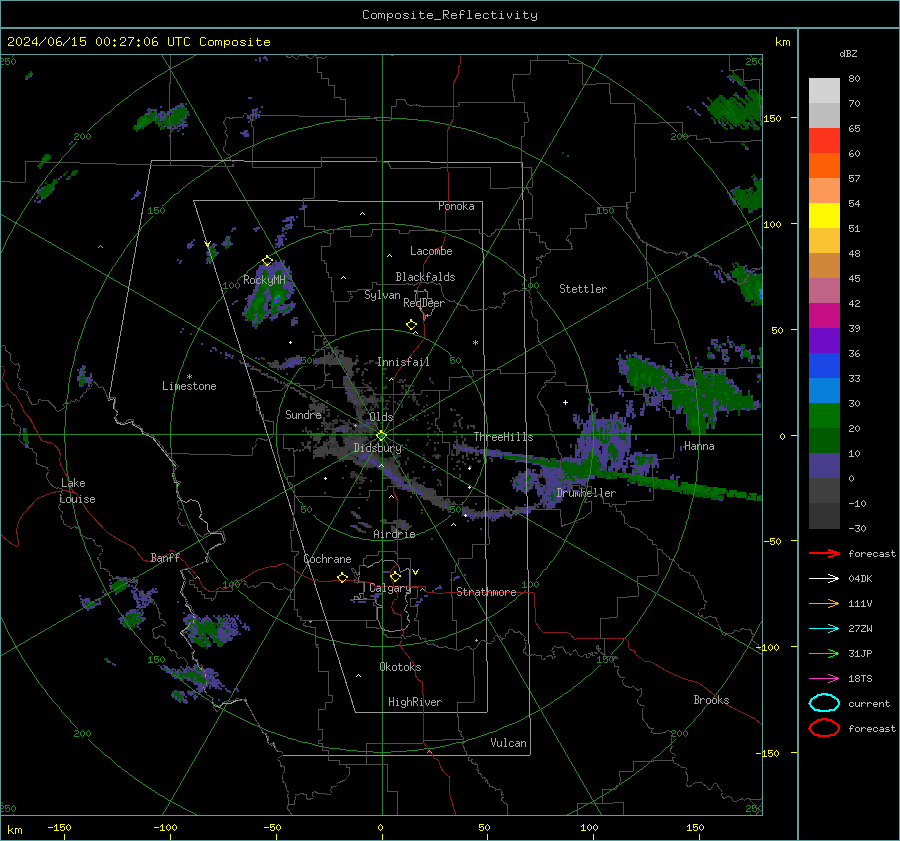Click the red forecast ellipse icon

pyautogui.click(x=824, y=728)
